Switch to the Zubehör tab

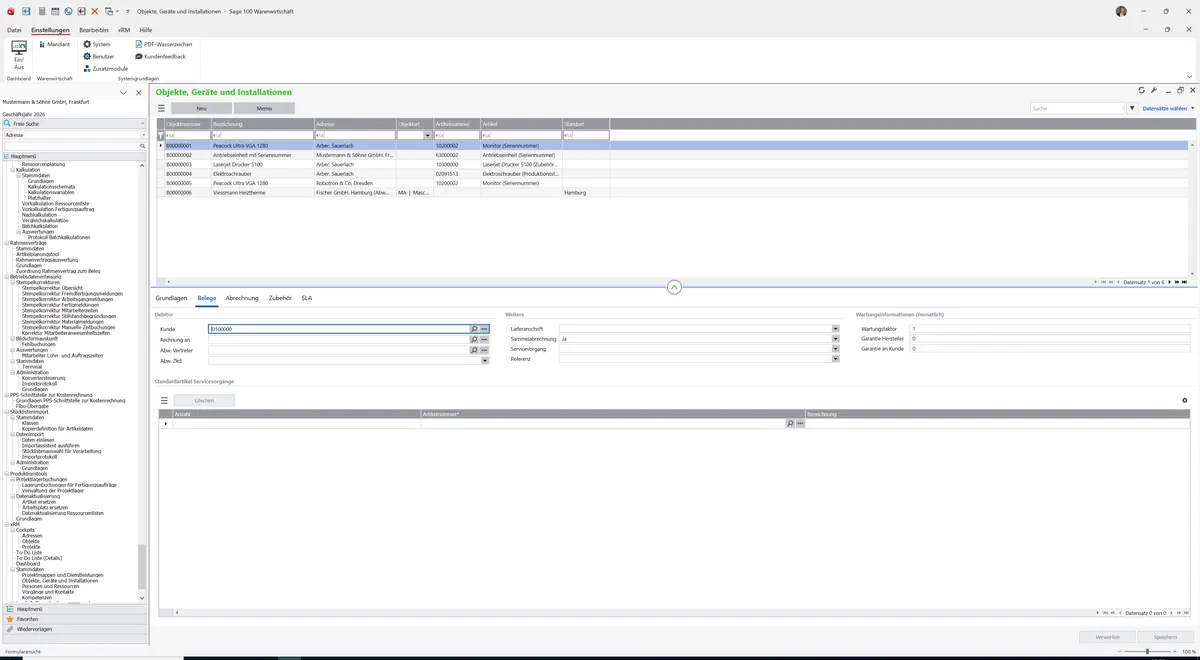tap(280, 298)
